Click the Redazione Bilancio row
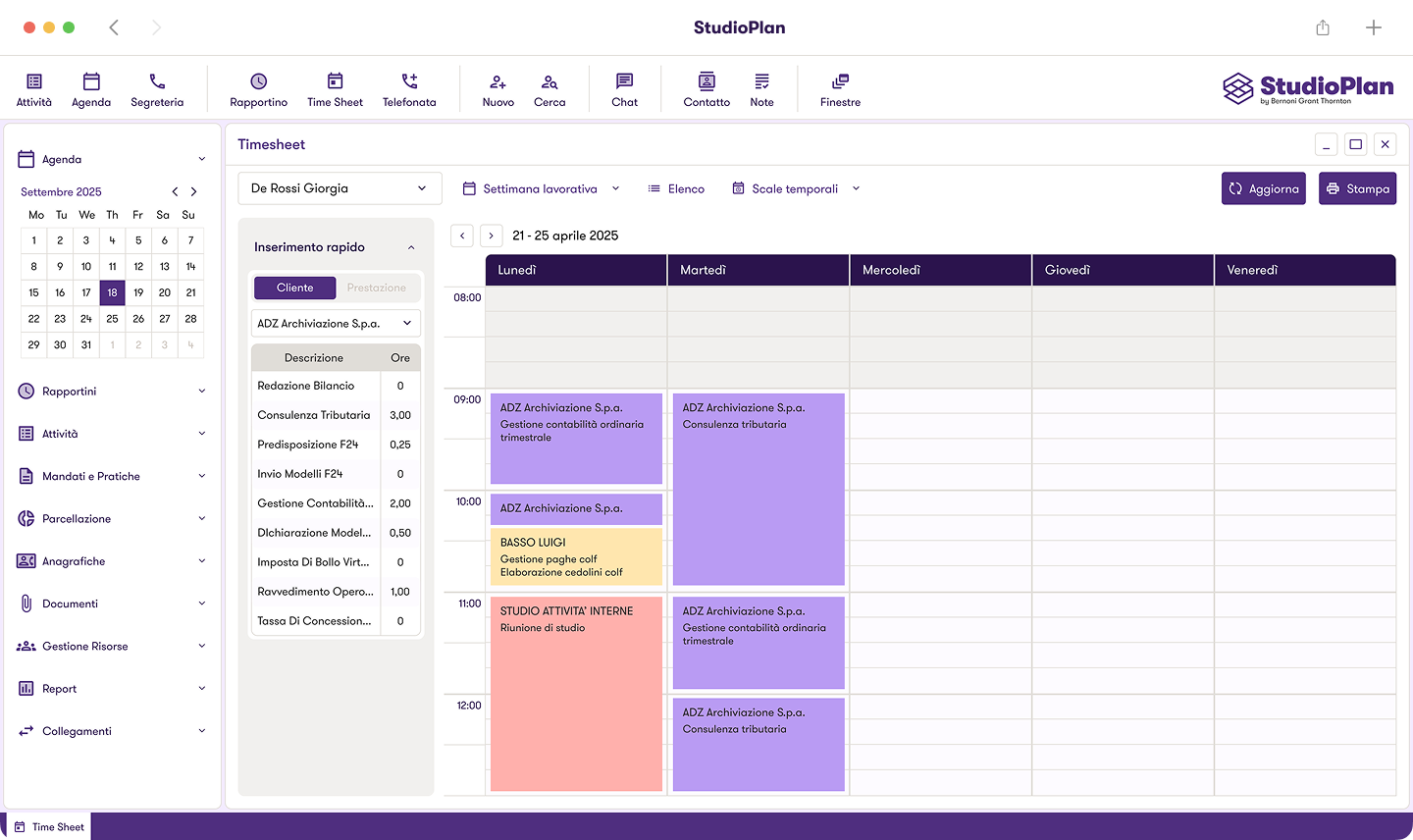The height and width of the screenshot is (840, 1413). tap(336, 386)
